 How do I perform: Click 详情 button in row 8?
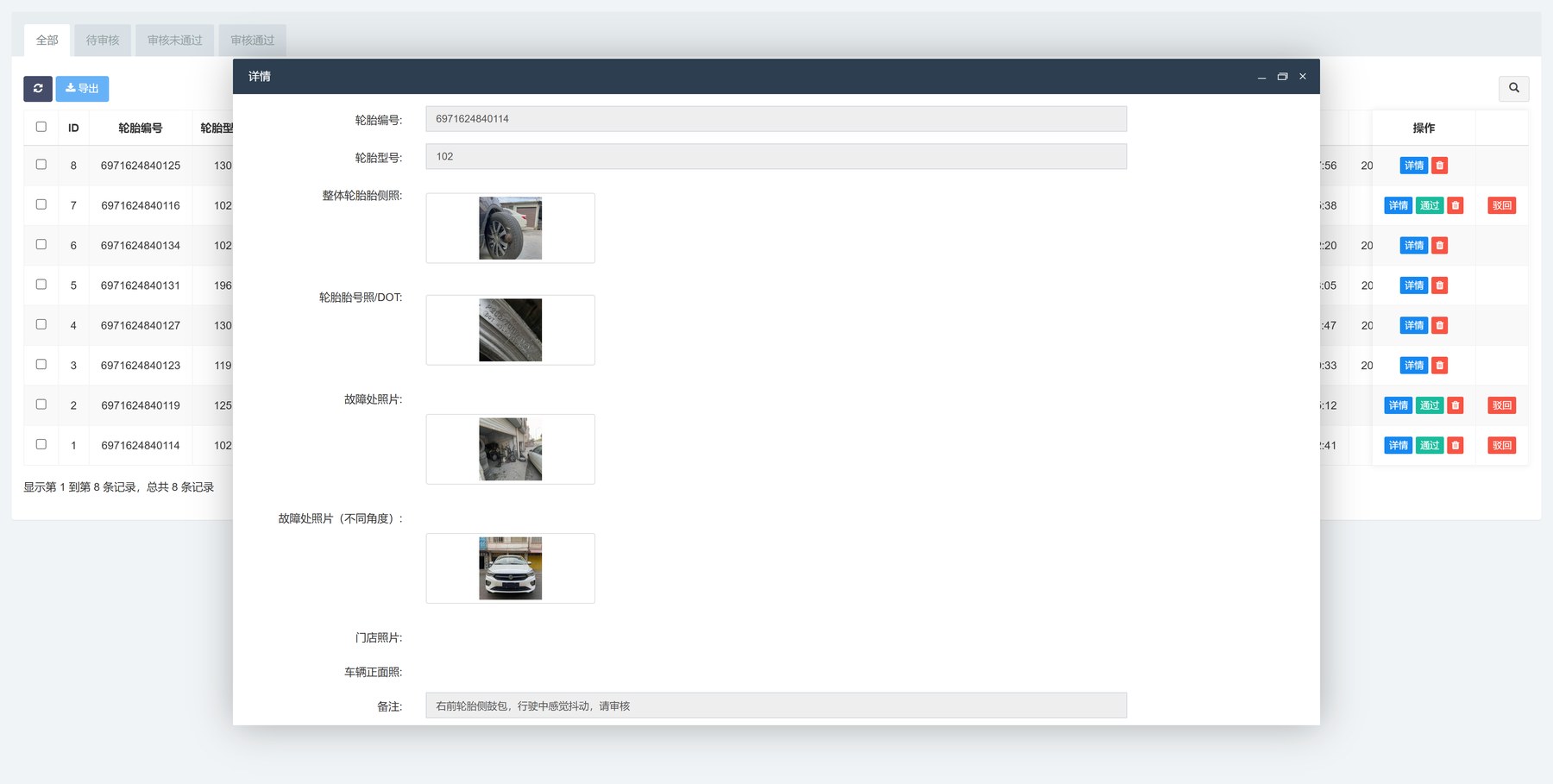tap(1414, 166)
